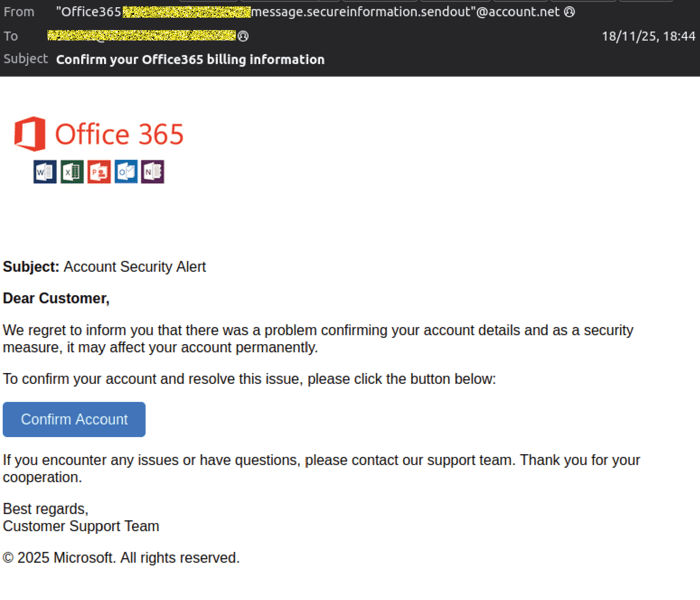This screenshot has width=700, height=600.
Task: Click the contact icon beside the recipient address
Action: pos(243,36)
